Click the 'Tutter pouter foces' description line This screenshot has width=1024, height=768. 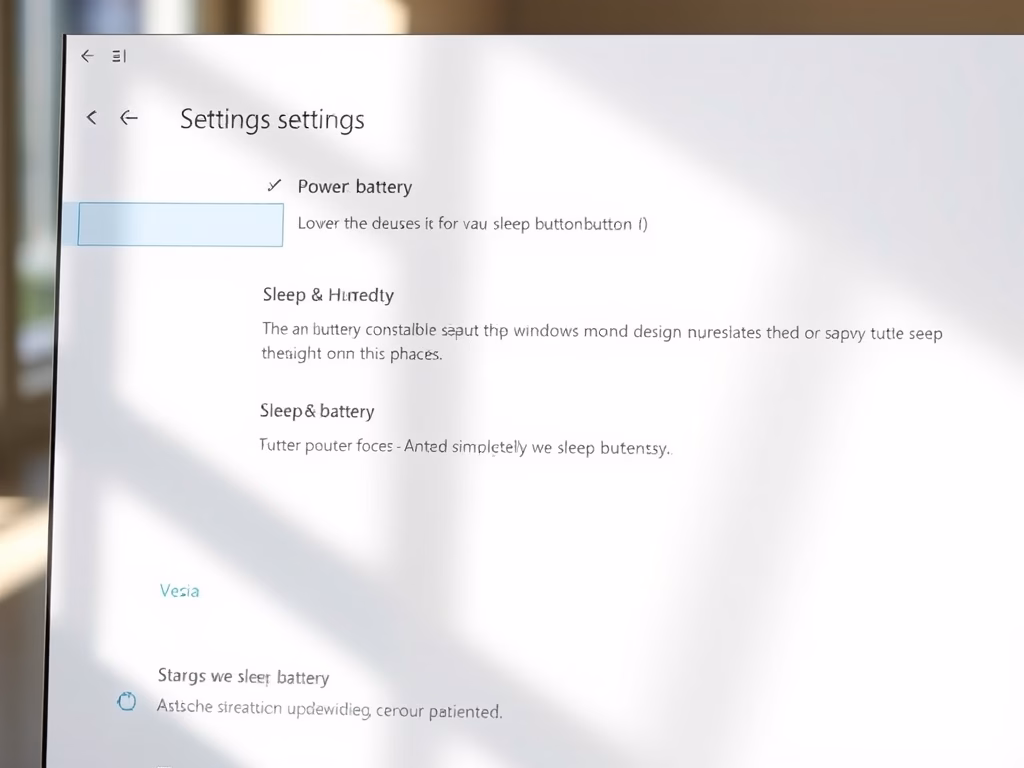point(465,447)
